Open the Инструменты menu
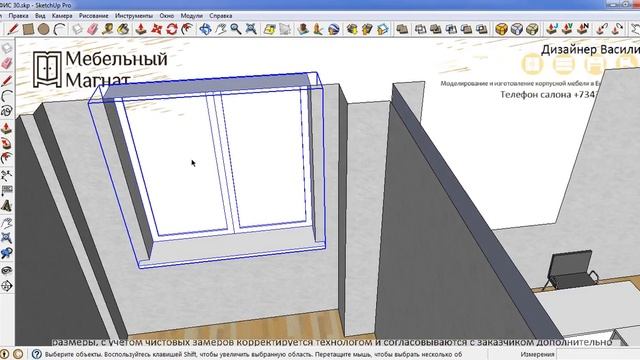 (x=134, y=16)
